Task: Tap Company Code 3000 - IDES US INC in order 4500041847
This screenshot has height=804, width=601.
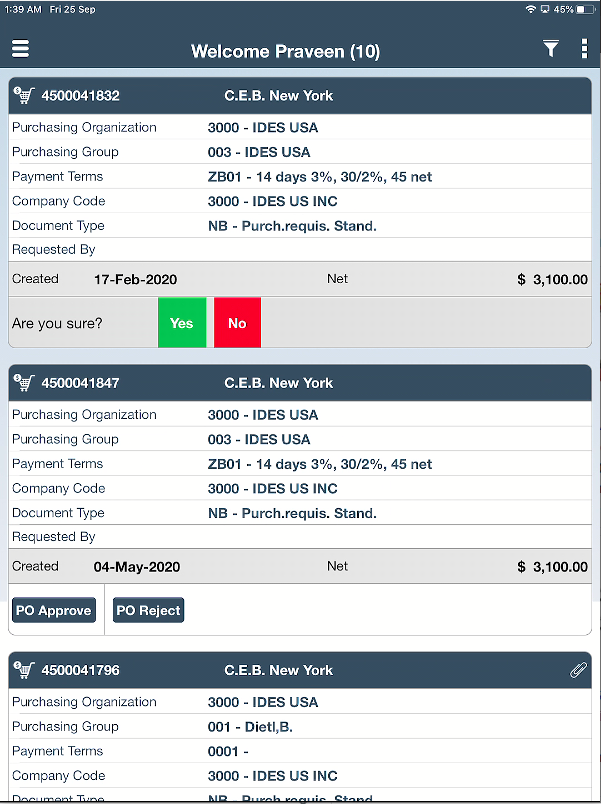Action: 273,489
